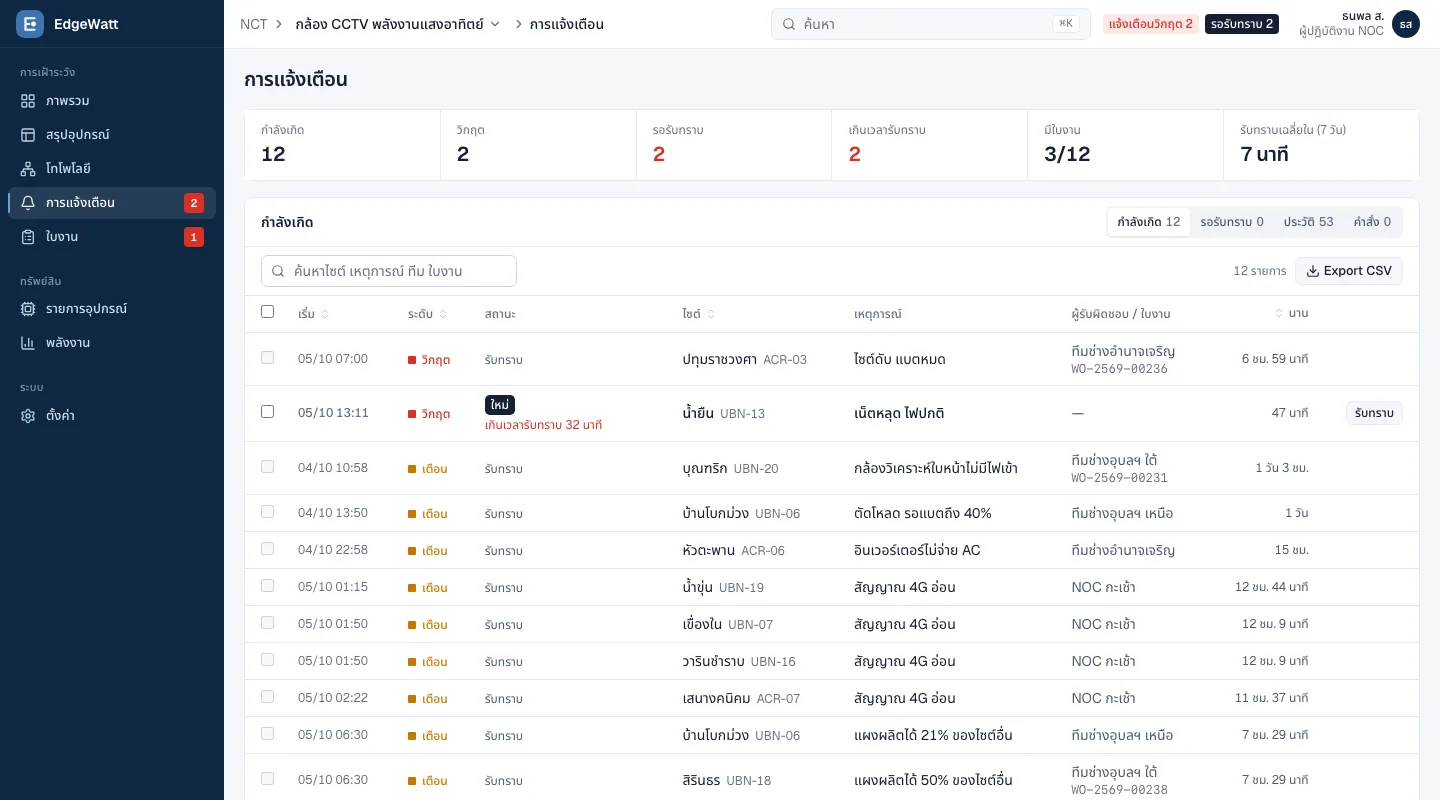The height and width of the screenshot is (800, 1440).
Task: Acknowledge น้ำยืน alert with รับทราบ button
Action: [1374, 413]
